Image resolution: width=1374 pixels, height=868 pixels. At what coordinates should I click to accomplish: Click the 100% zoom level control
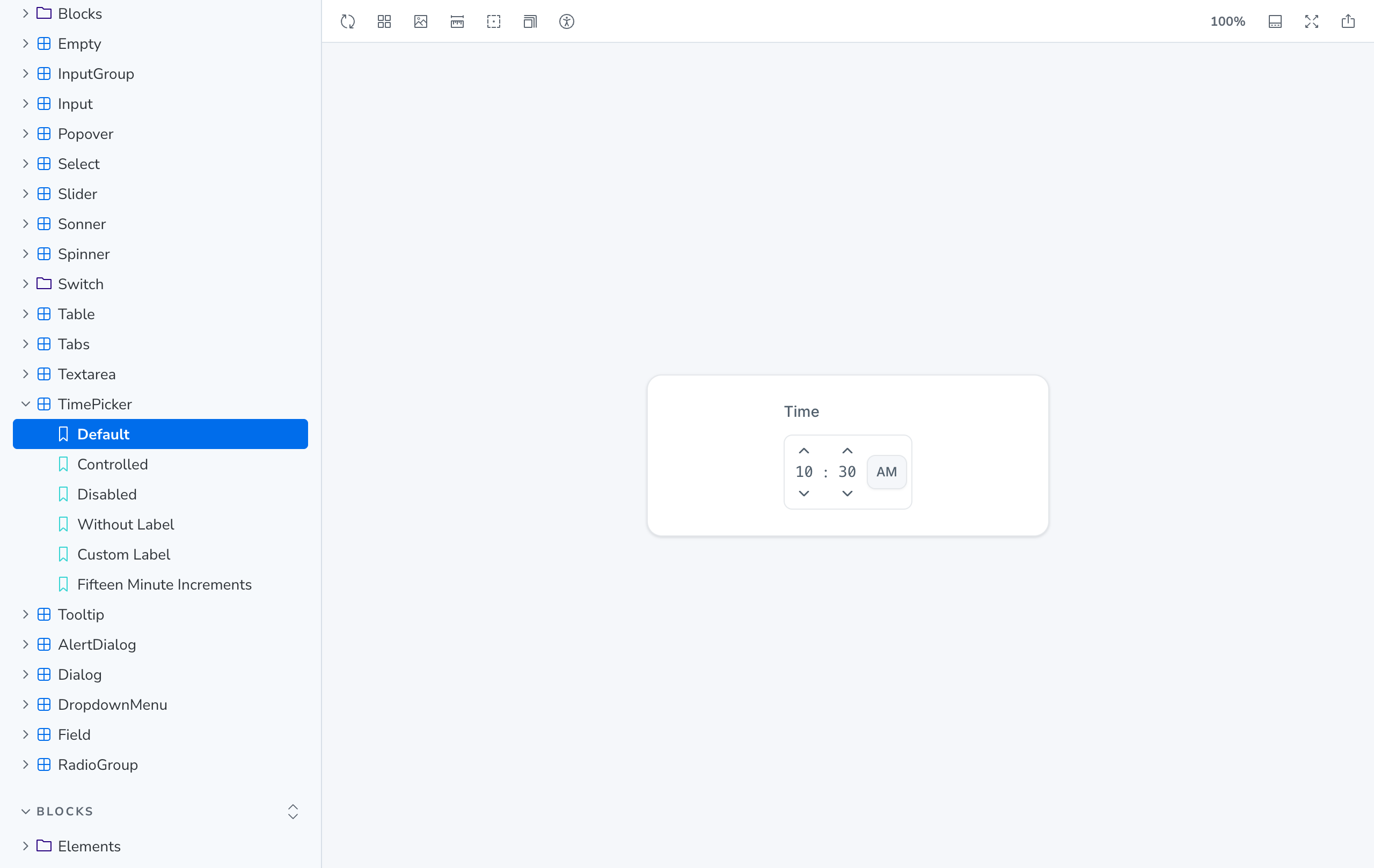tap(1228, 21)
